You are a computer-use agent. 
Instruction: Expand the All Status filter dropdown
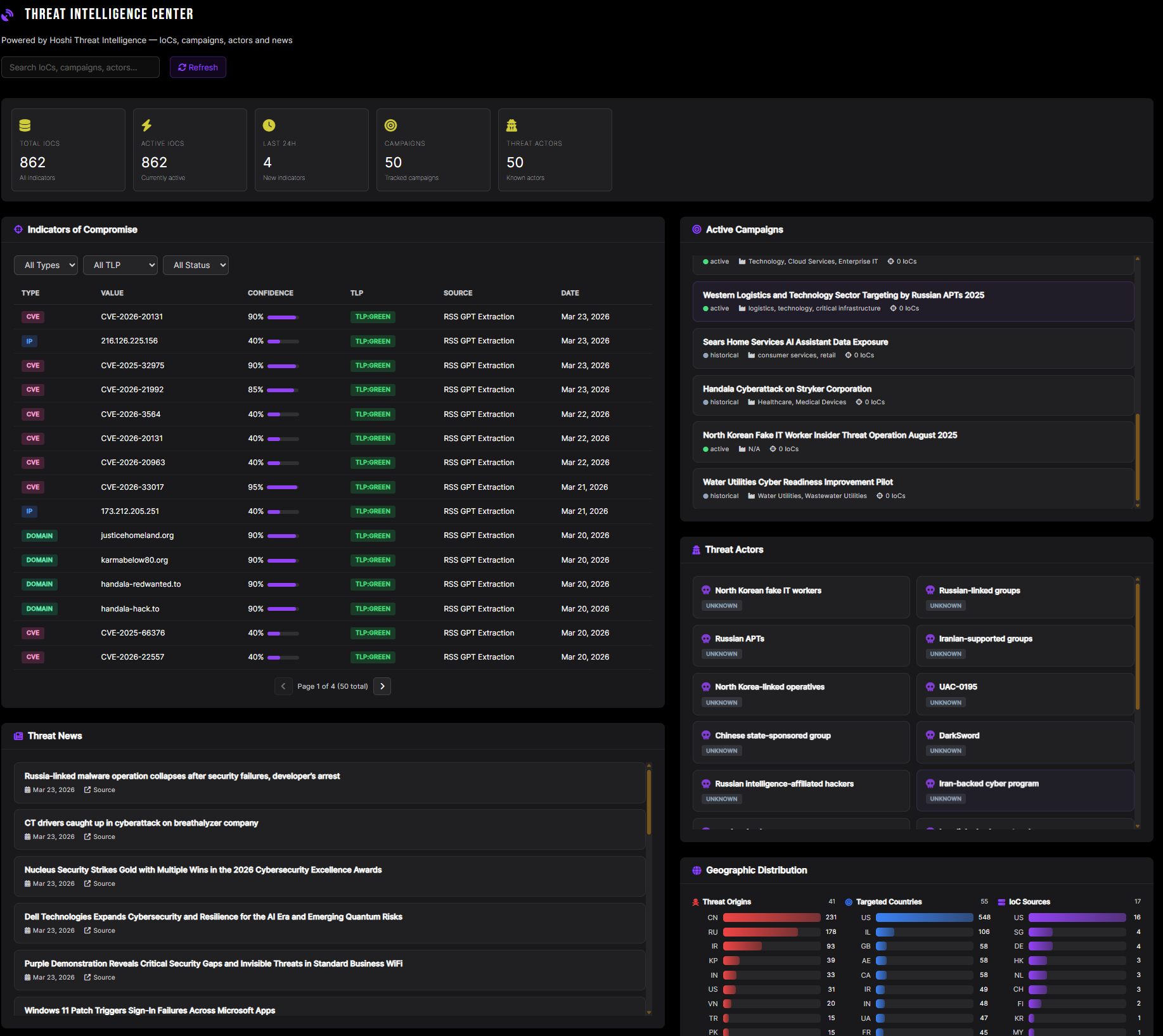[x=195, y=265]
